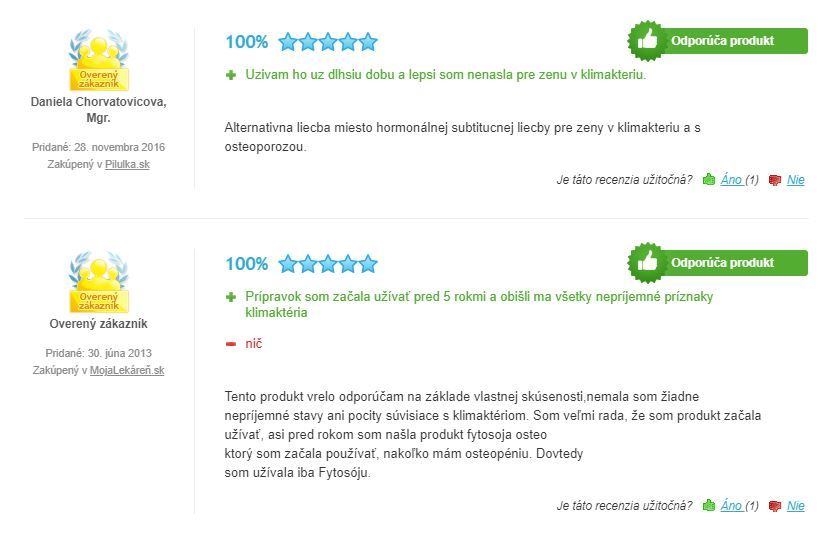Vote Áno on the 2013 review

(732, 506)
